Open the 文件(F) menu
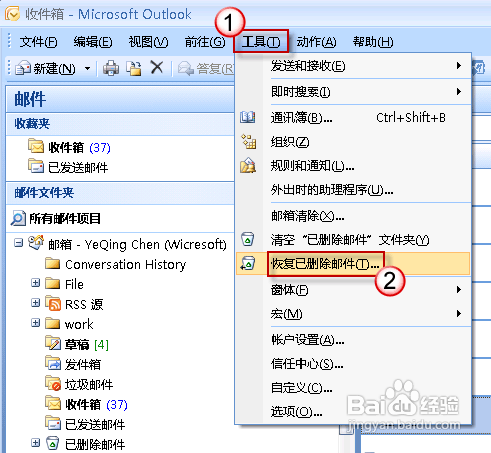This screenshot has height=453, width=491. (x=38, y=42)
